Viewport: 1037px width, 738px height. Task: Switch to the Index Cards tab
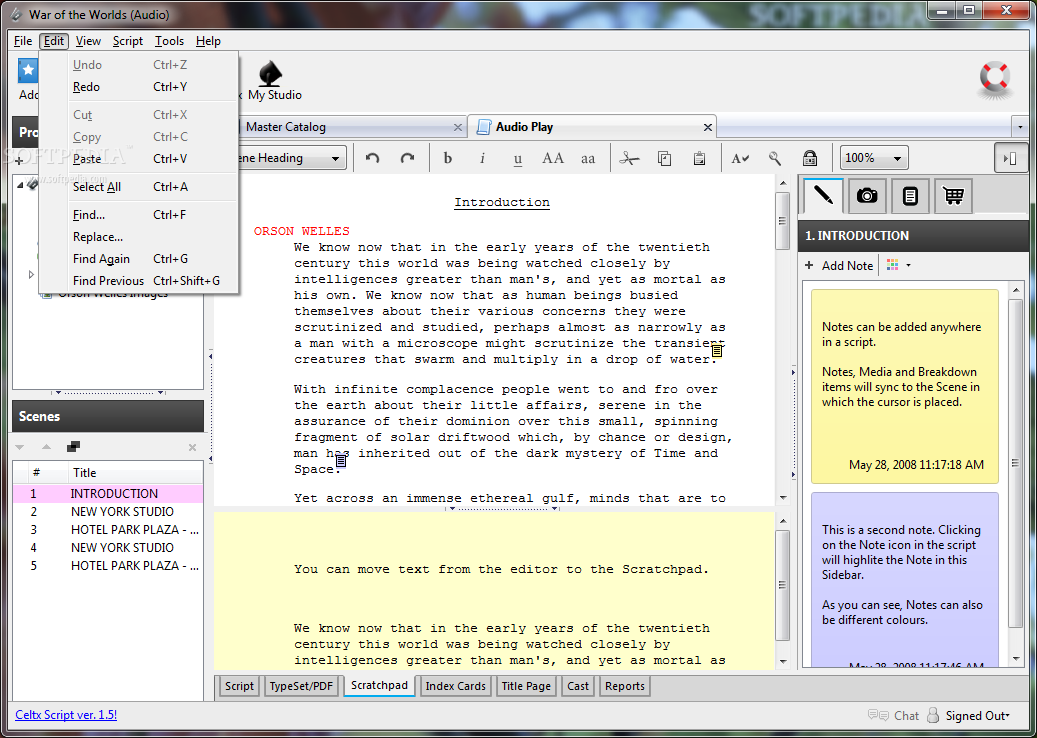coord(455,686)
